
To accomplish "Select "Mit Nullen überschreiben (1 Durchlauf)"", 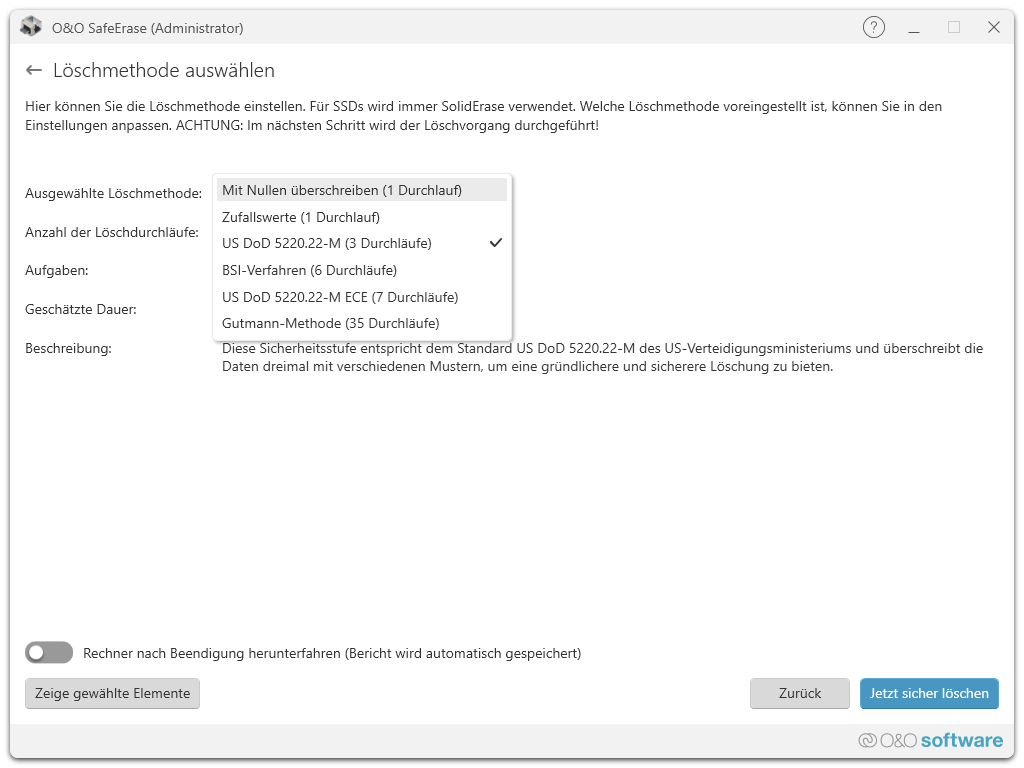I will click(x=342, y=190).
